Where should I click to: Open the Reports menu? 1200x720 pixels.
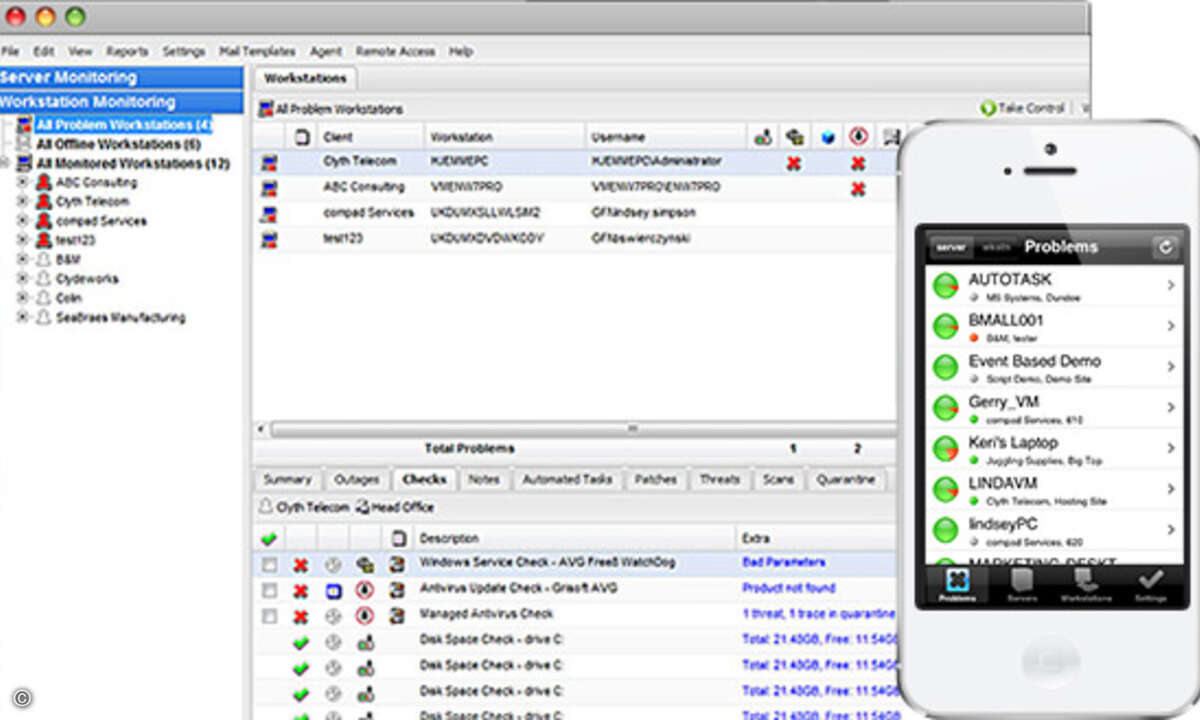pyautogui.click(x=127, y=51)
